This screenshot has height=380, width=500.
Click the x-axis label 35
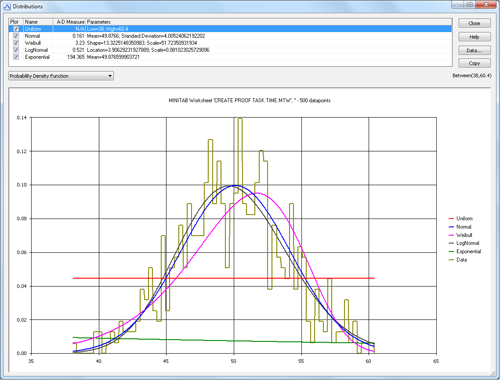tap(31, 361)
